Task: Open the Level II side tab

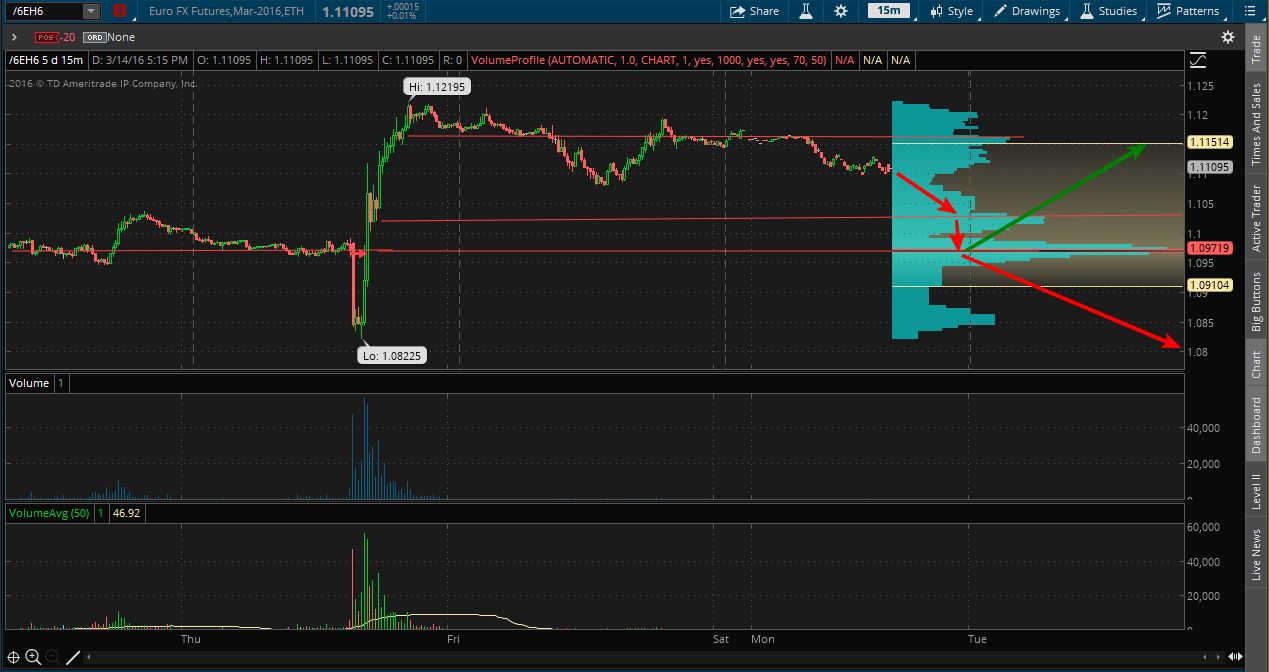Action: [x=1257, y=491]
